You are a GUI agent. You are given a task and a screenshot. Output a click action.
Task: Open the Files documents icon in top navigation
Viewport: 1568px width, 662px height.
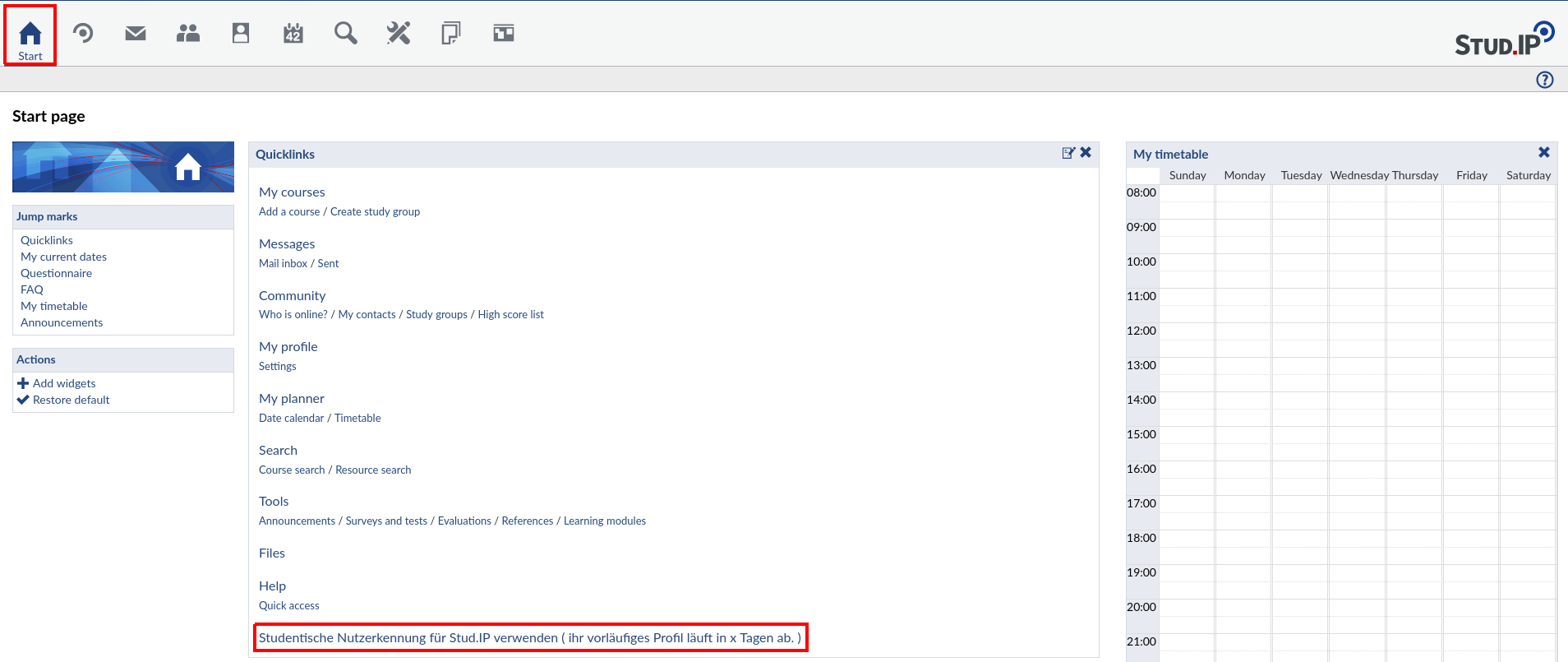451,33
